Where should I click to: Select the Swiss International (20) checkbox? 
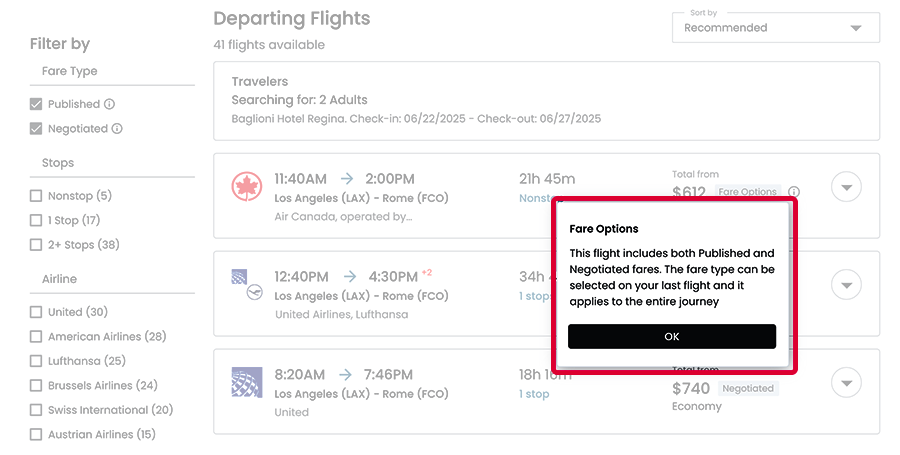click(x=37, y=410)
